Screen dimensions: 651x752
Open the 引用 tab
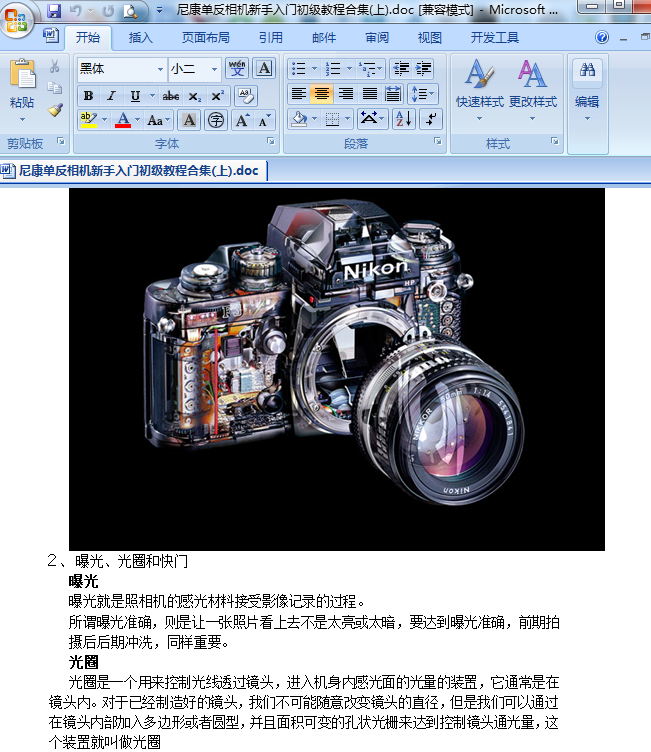coord(271,38)
